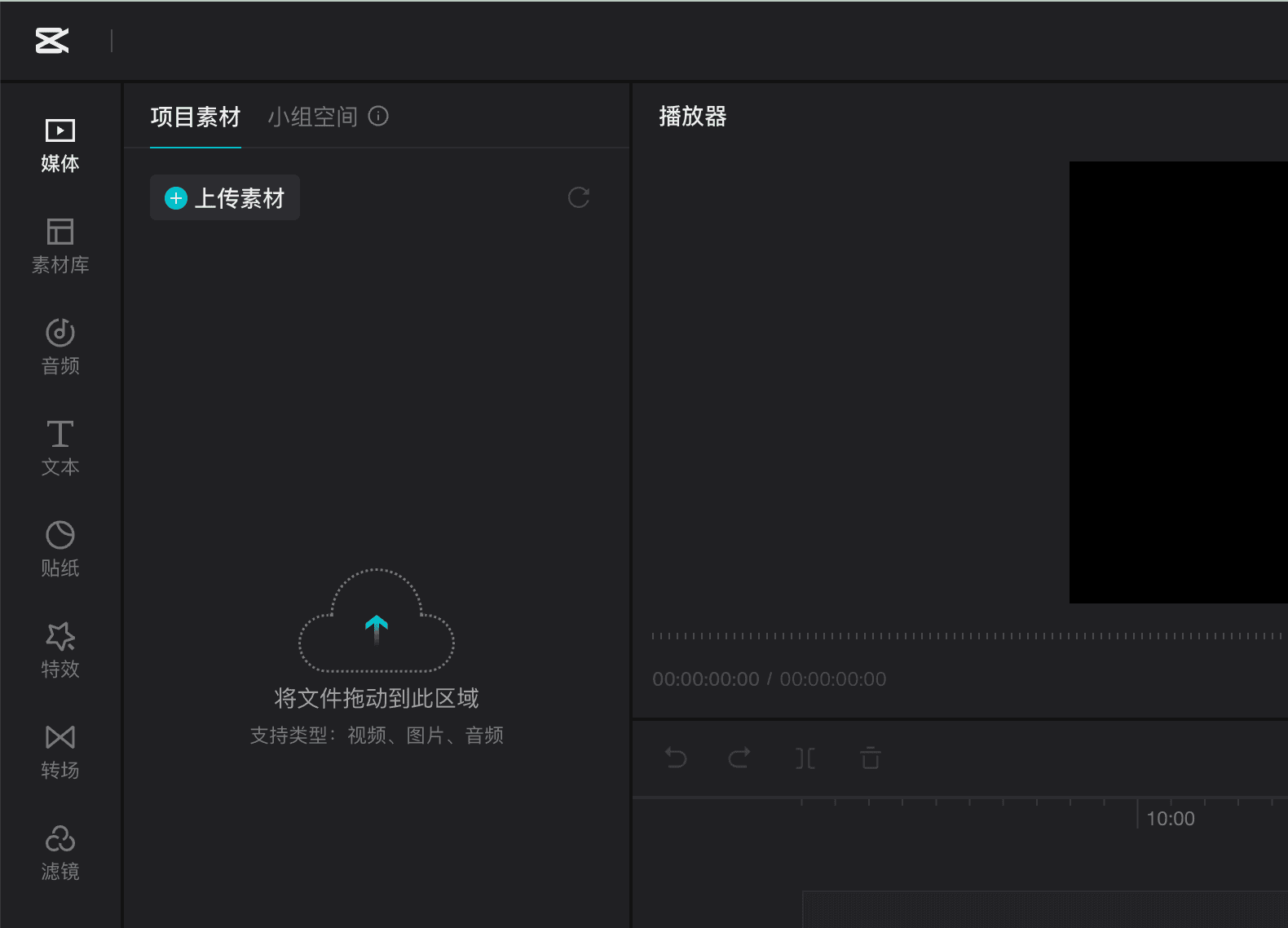
Task: Open the 特效 effects panel
Action: coord(60,652)
